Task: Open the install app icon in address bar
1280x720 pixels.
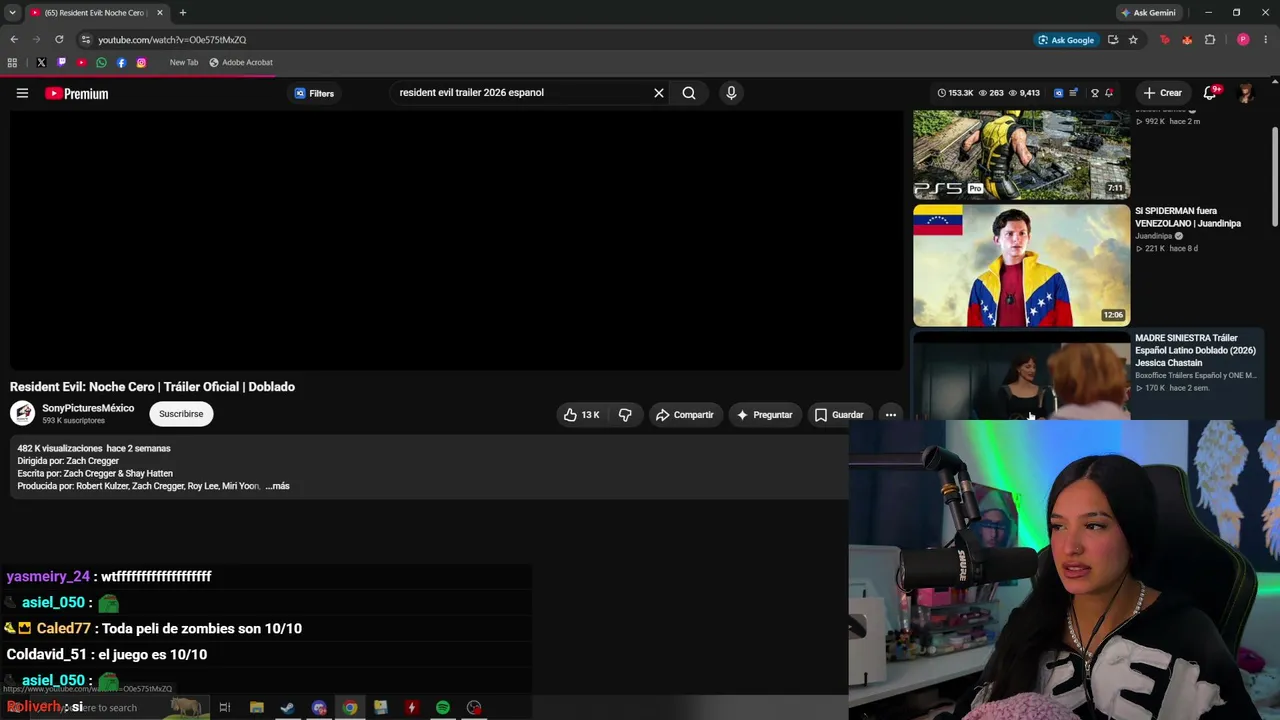Action: pyautogui.click(x=1113, y=40)
